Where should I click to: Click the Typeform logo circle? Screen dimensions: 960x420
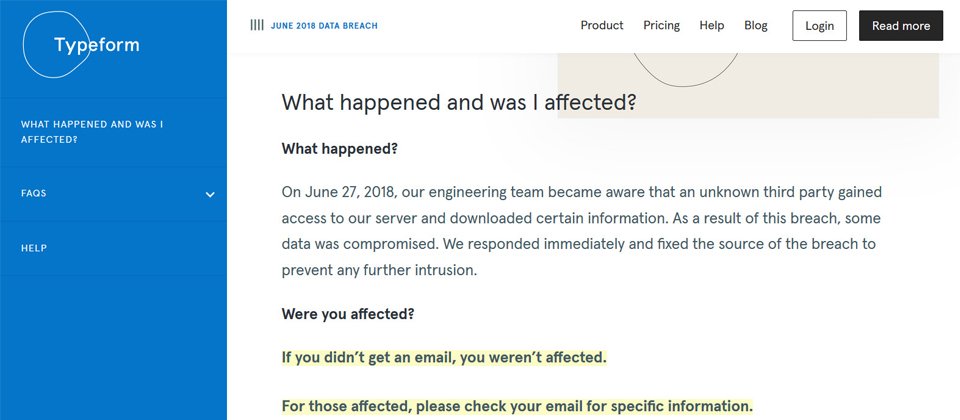coord(56,44)
